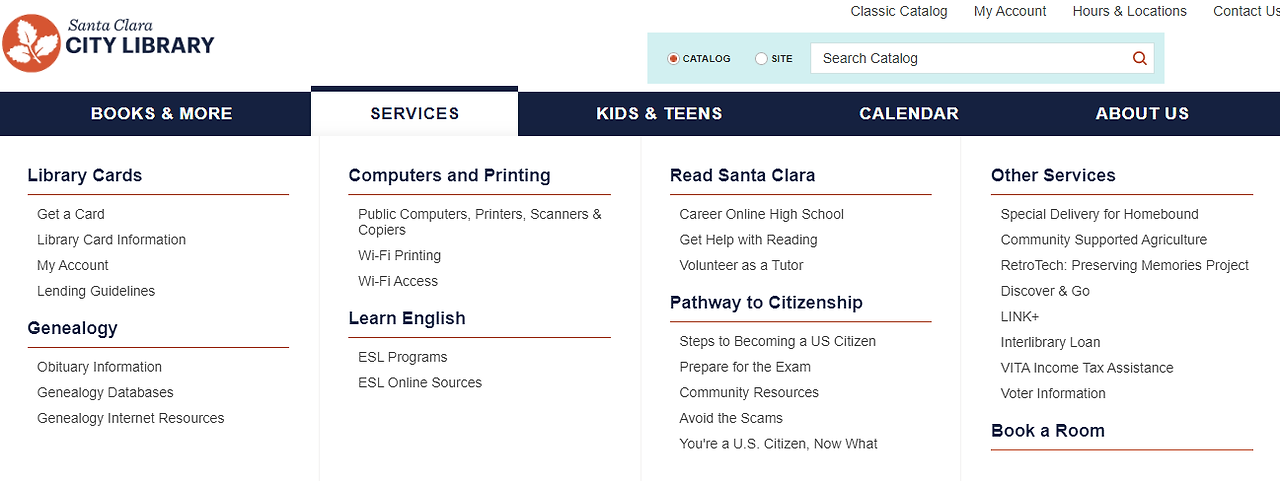Open Career Online High School link

pos(761,214)
